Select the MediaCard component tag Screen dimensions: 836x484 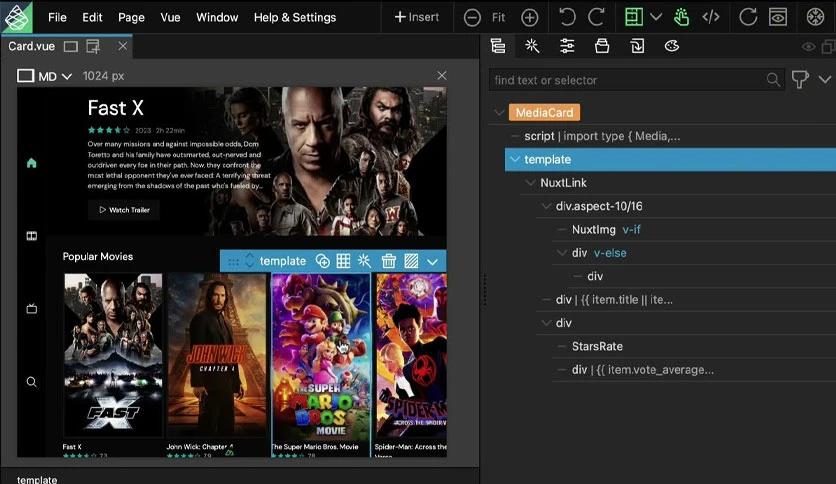(544, 112)
